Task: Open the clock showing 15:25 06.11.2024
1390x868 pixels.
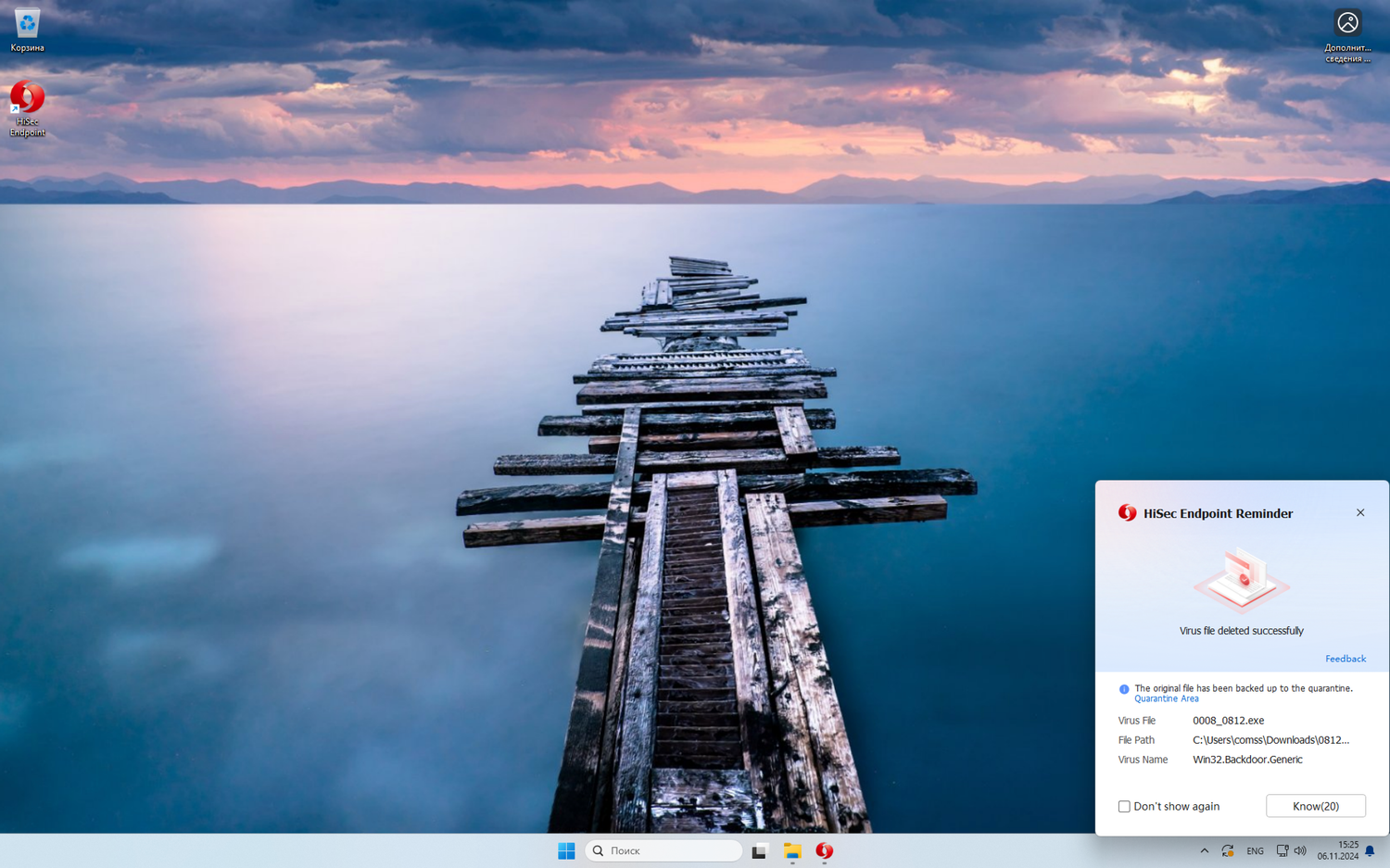Action: (1337, 850)
